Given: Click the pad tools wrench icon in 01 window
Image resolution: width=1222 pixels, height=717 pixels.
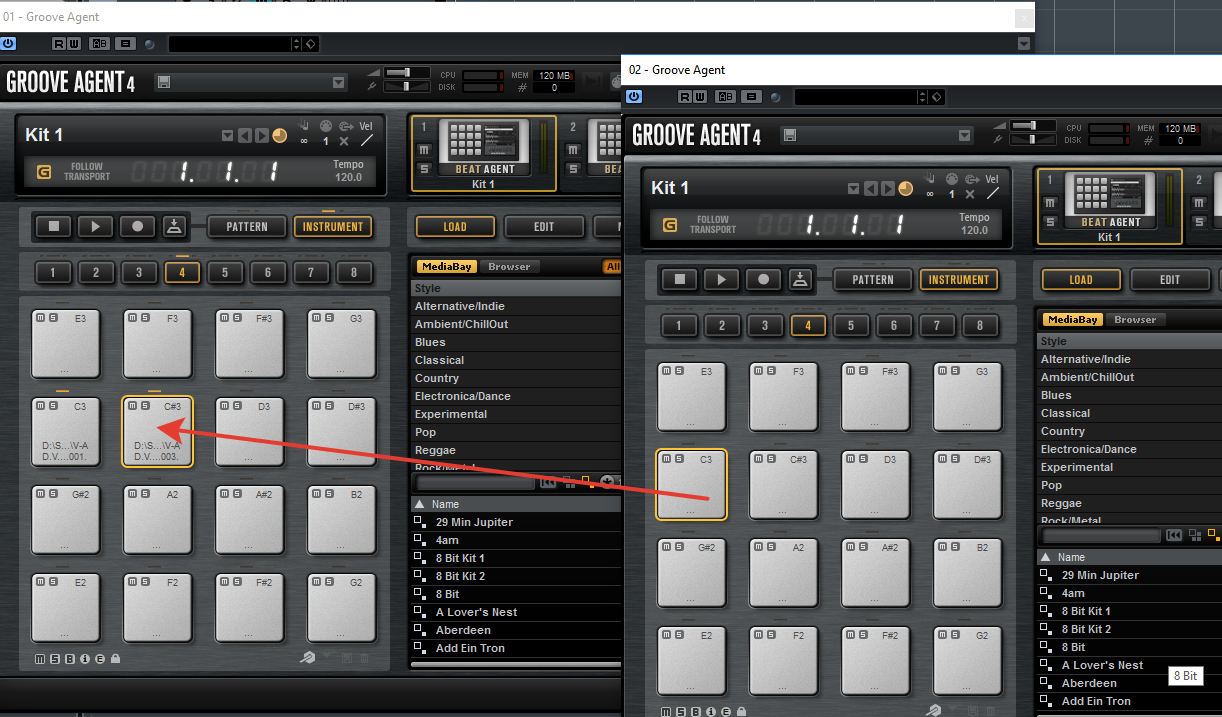Looking at the screenshot, I should tap(307, 658).
